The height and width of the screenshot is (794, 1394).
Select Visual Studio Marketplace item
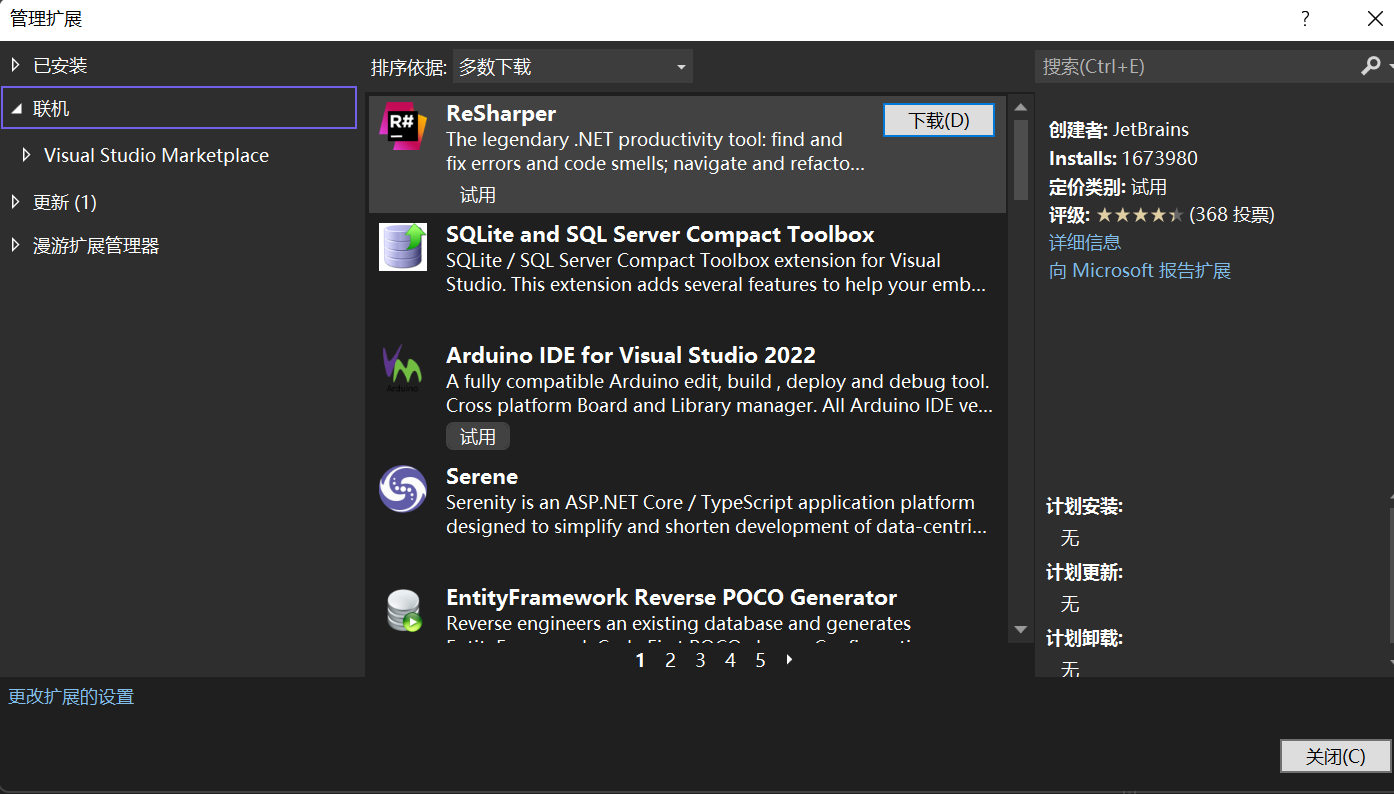pos(156,156)
